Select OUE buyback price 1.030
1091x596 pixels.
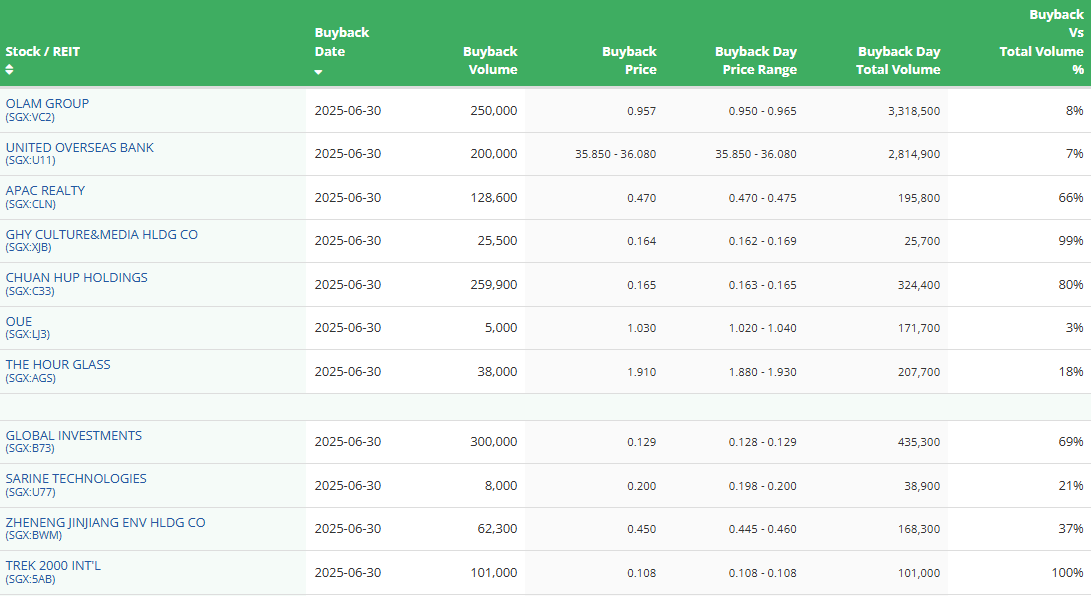[x=642, y=328]
